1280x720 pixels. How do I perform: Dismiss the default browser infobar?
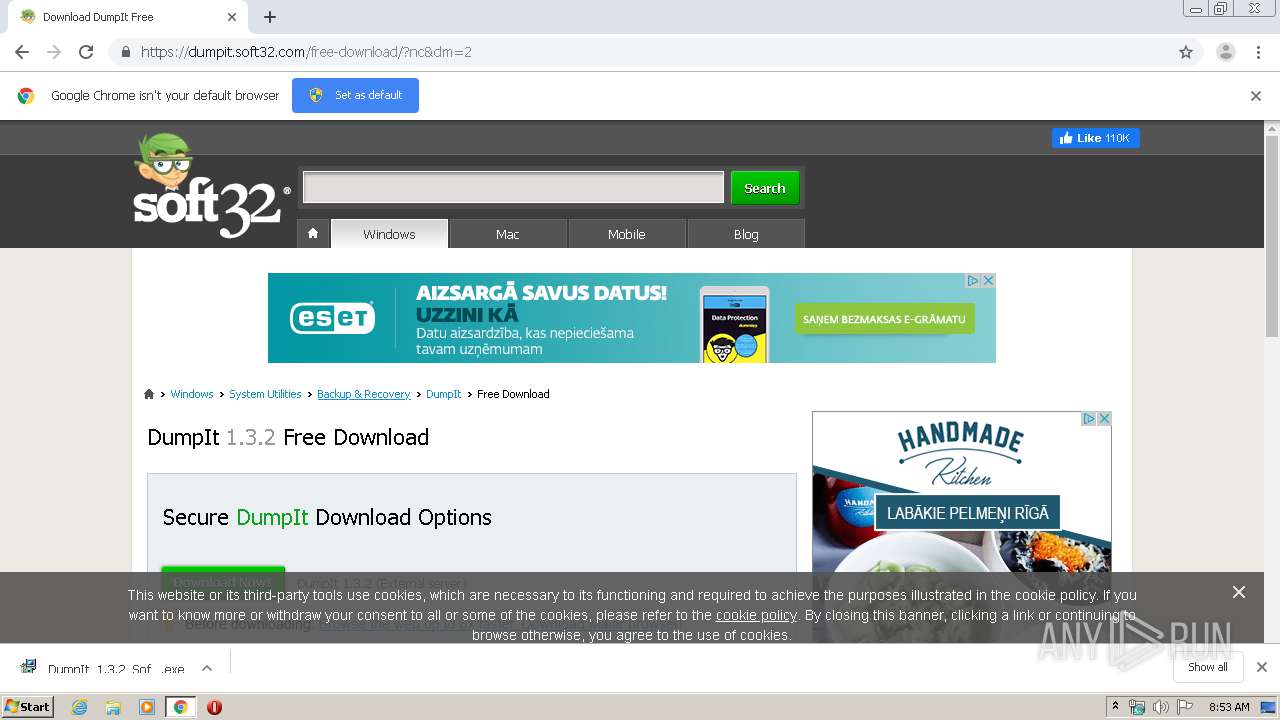pyautogui.click(x=1256, y=96)
